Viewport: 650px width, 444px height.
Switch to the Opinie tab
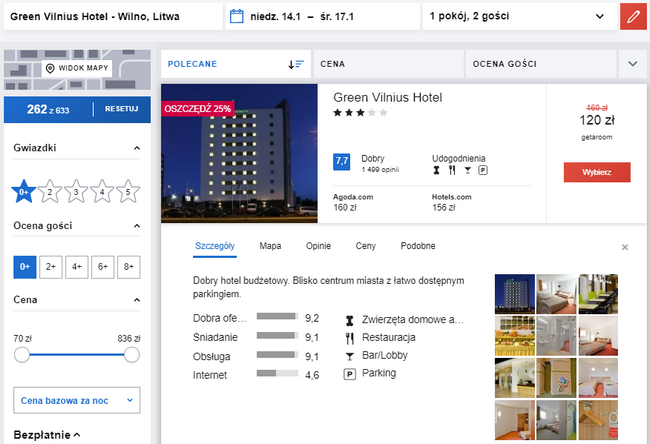[318, 246]
